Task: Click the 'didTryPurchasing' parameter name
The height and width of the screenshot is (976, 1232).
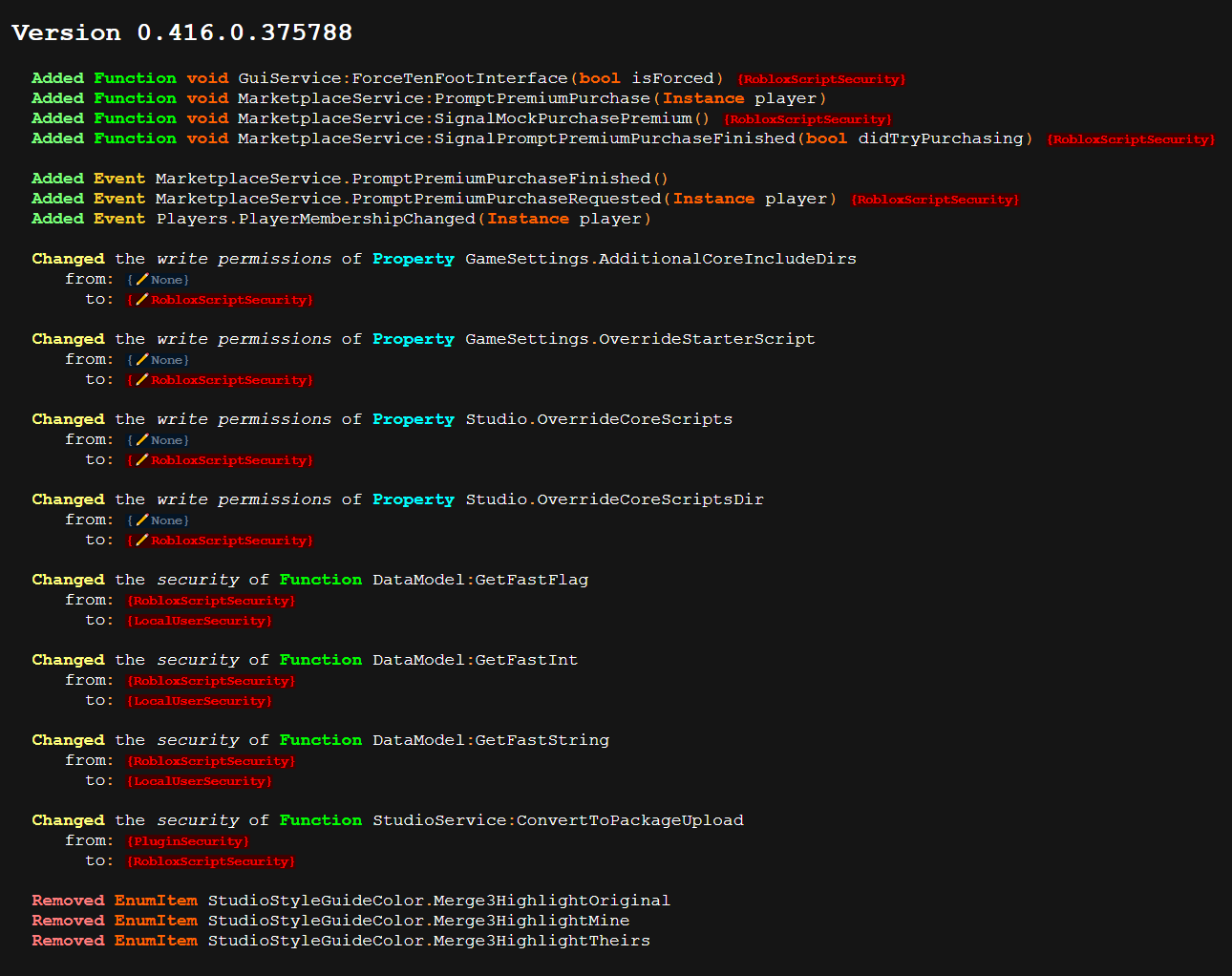Action: 940,138
